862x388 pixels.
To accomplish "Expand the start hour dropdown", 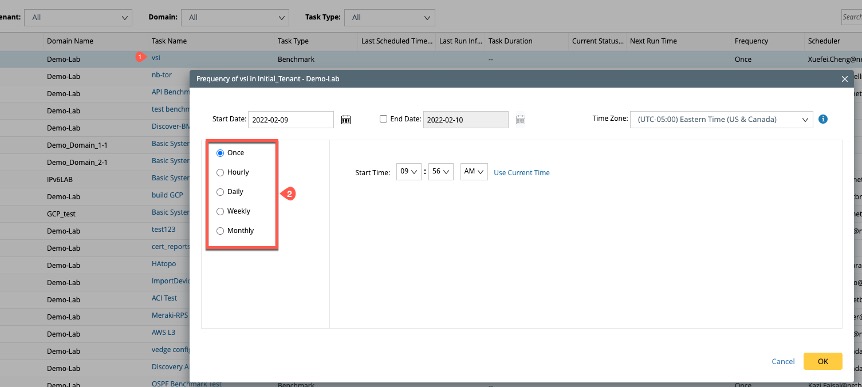I will pos(409,172).
